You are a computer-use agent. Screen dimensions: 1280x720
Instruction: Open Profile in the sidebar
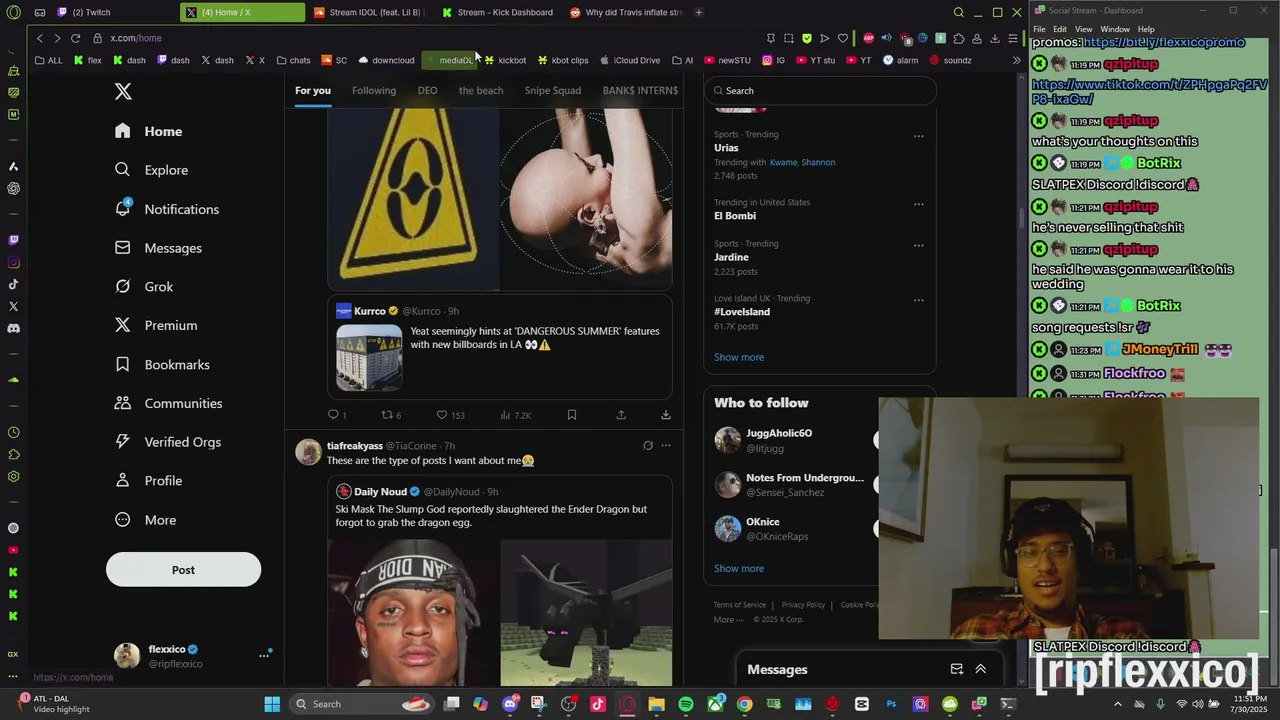(x=148, y=481)
